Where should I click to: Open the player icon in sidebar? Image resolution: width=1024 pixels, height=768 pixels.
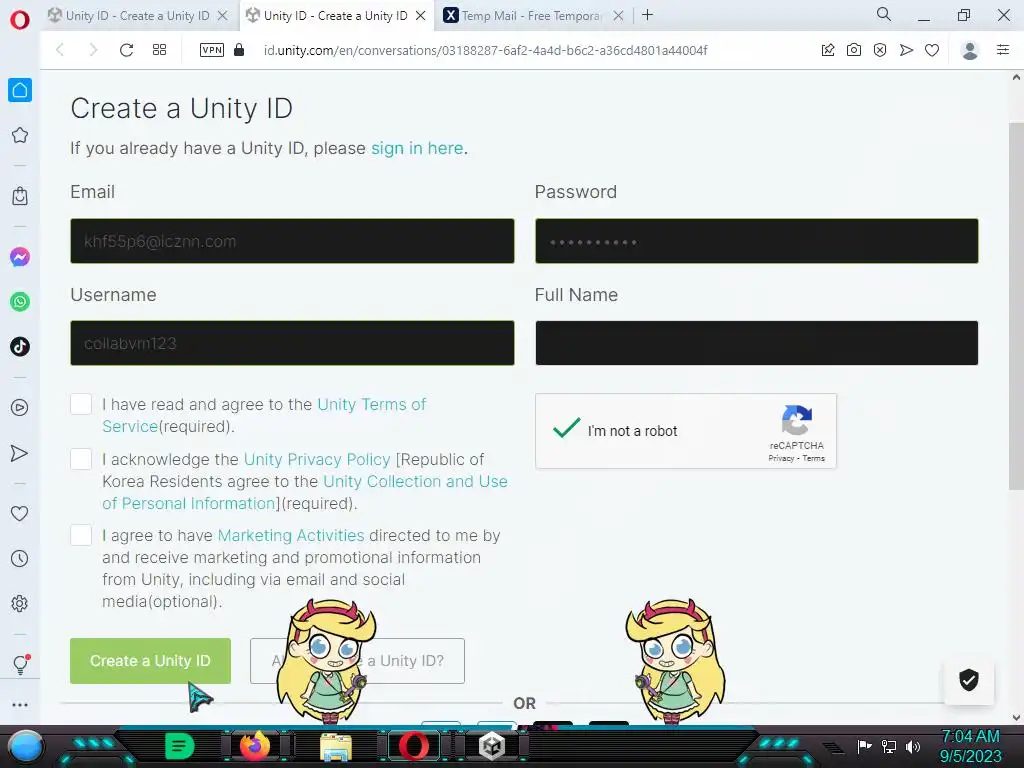(x=20, y=408)
